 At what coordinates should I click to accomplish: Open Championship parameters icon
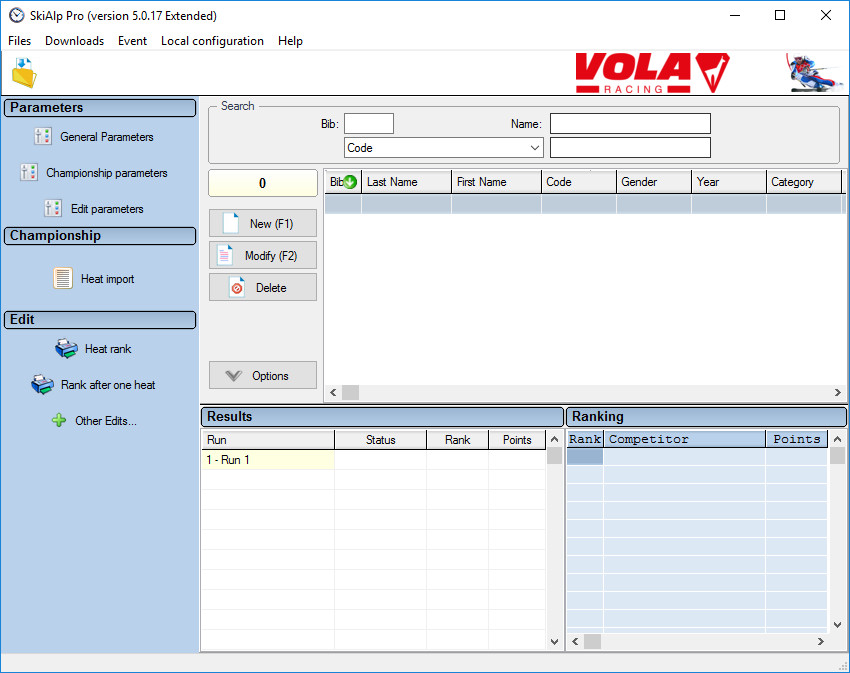click(29, 173)
